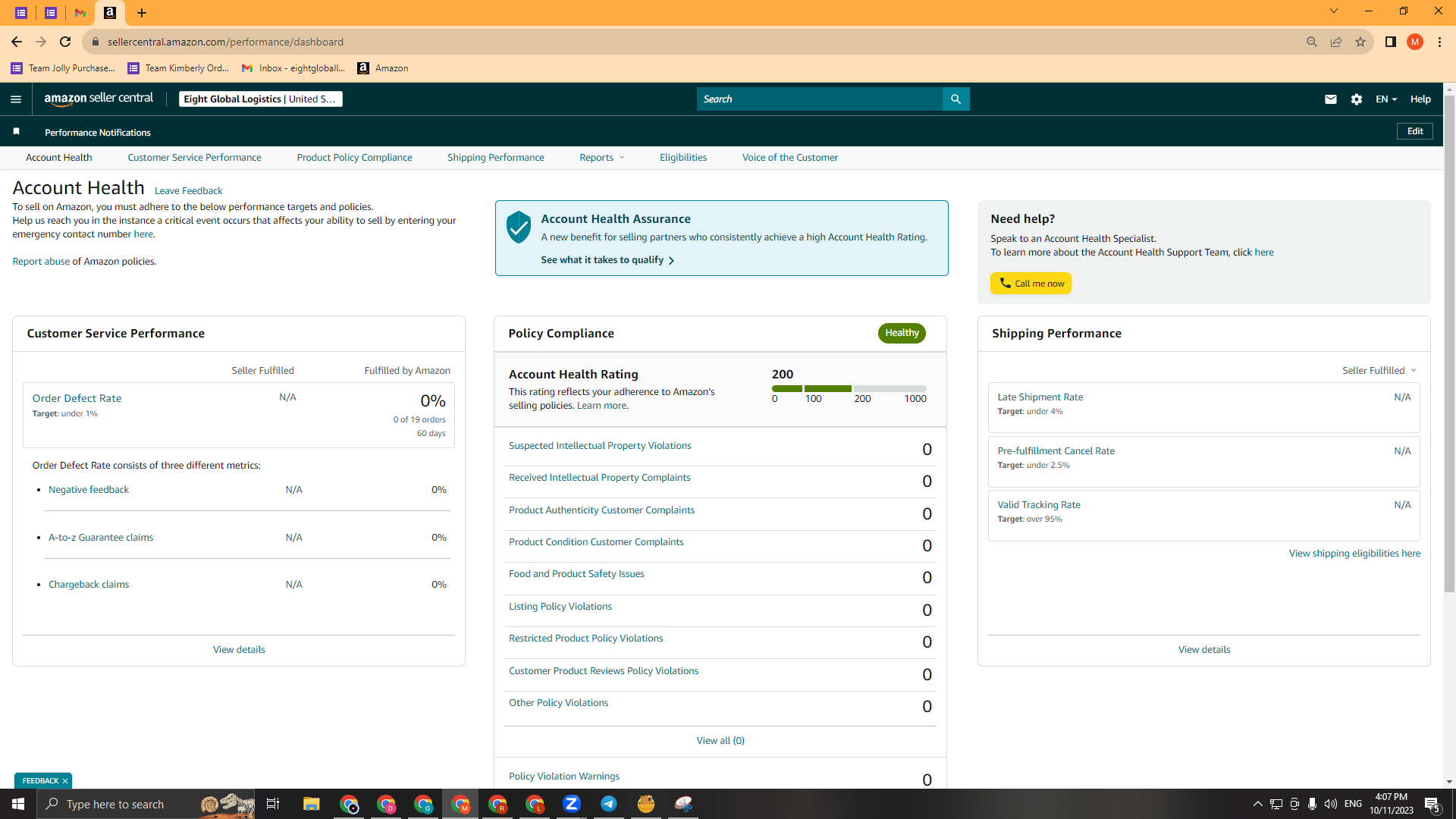Click View shipping eligibilities here link
The image size is (1456, 819).
[x=1354, y=554]
